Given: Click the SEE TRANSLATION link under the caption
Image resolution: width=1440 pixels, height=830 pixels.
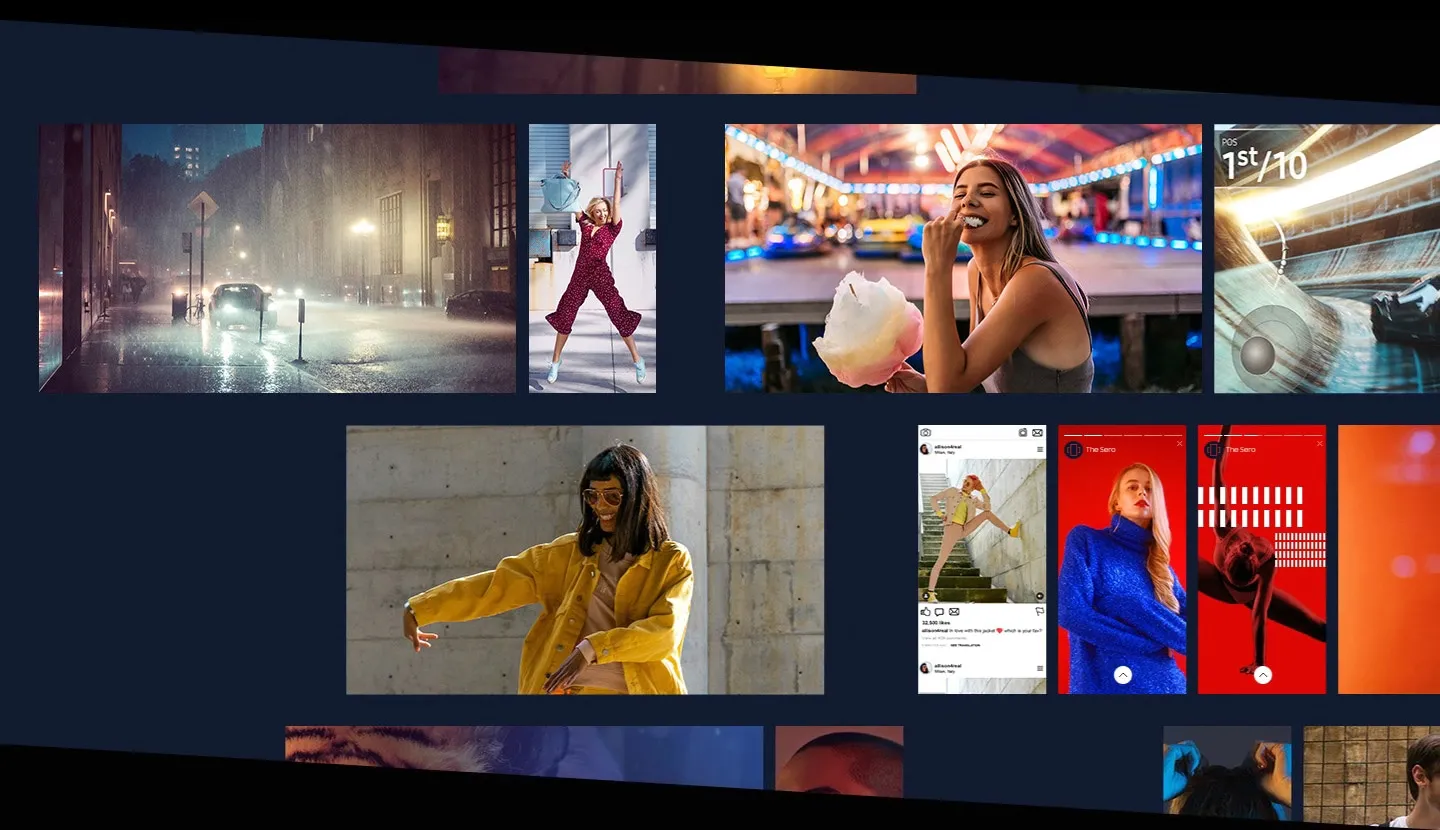Looking at the screenshot, I should 964,645.
